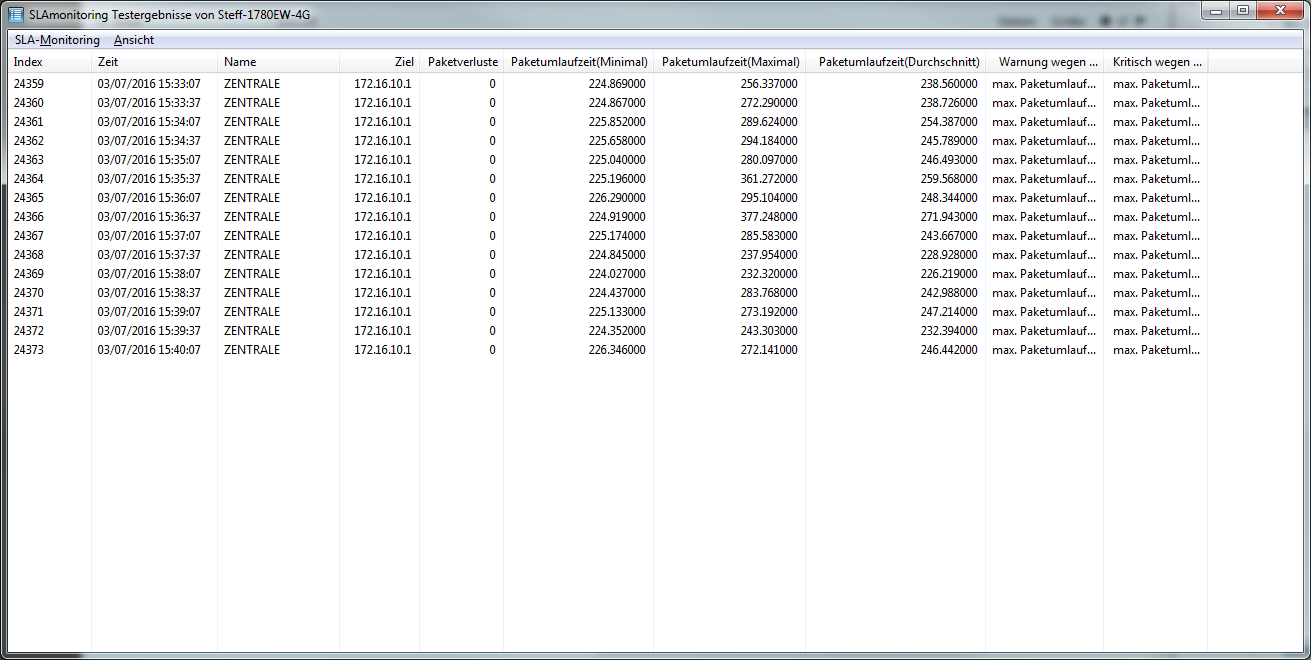
Task: Open the SLA-Monitoring menu
Action: [x=57, y=40]
